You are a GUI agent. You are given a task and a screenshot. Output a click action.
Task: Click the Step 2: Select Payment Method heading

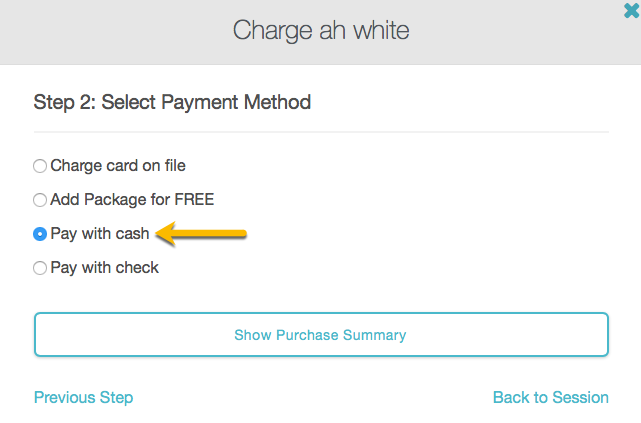172,102
